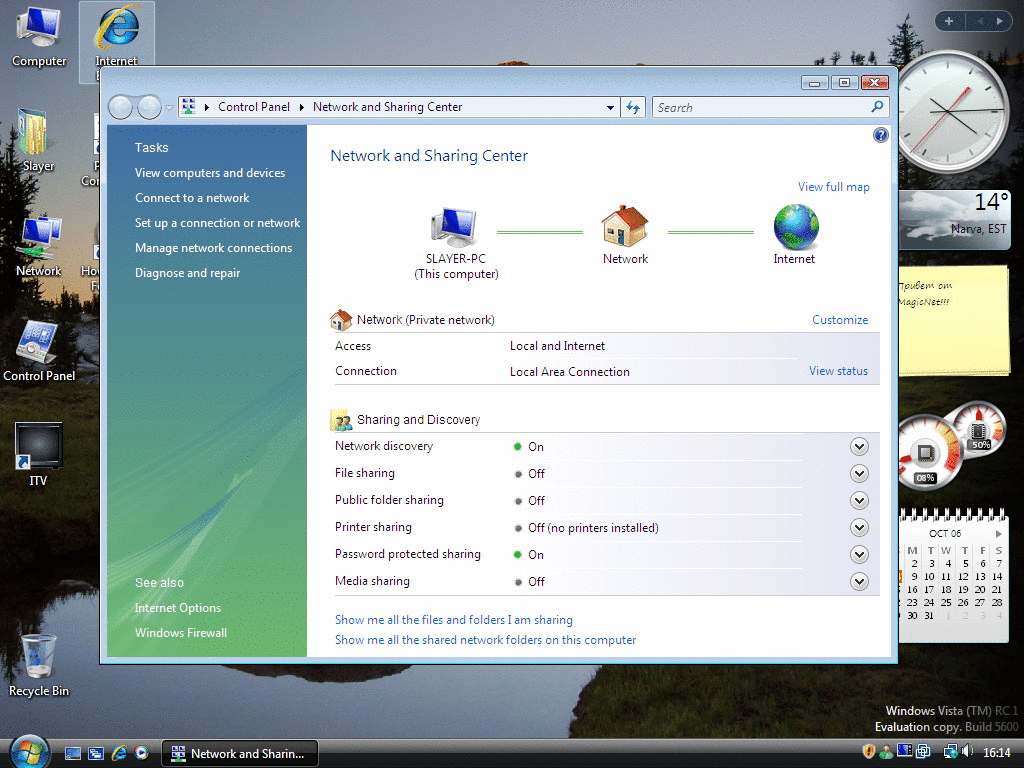
Task: Click next arrow on sidebar gadget controls
Action: coord(1000,21)
